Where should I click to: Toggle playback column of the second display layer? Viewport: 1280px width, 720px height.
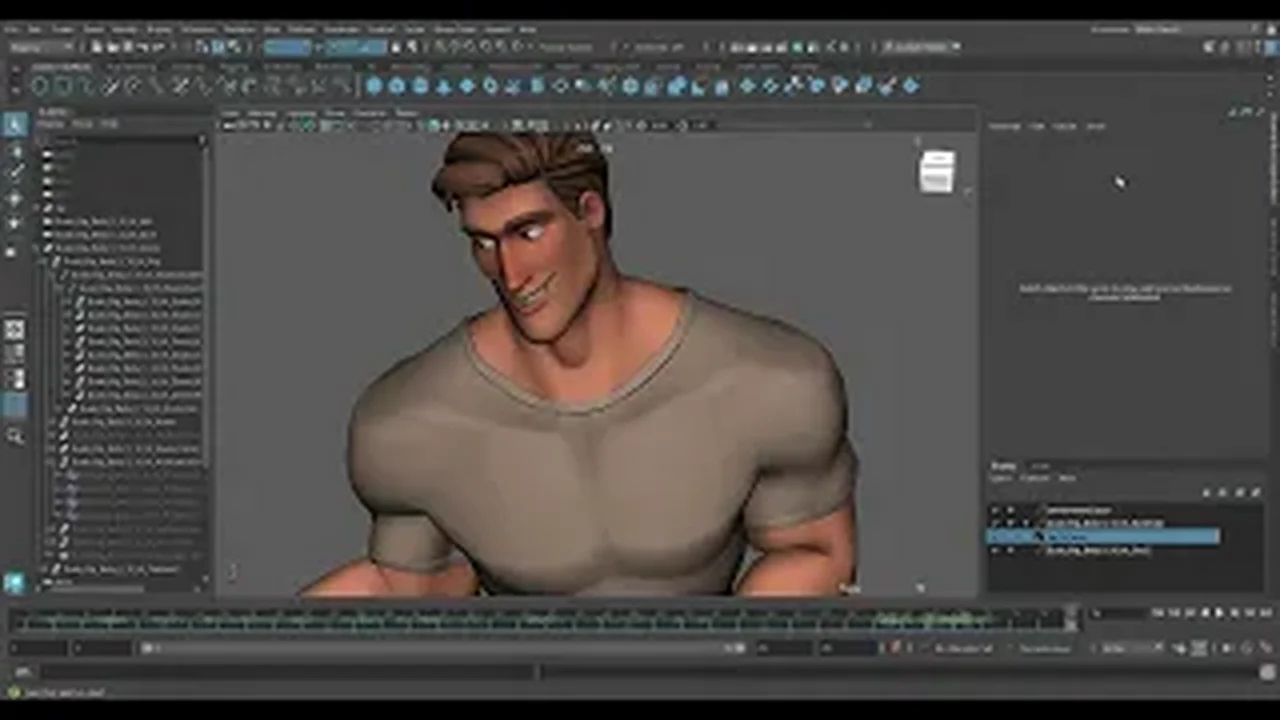coord(1010,523)
